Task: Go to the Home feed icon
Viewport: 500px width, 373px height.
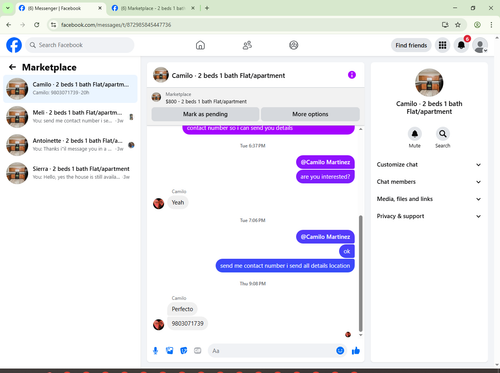Action: (200, 45)
